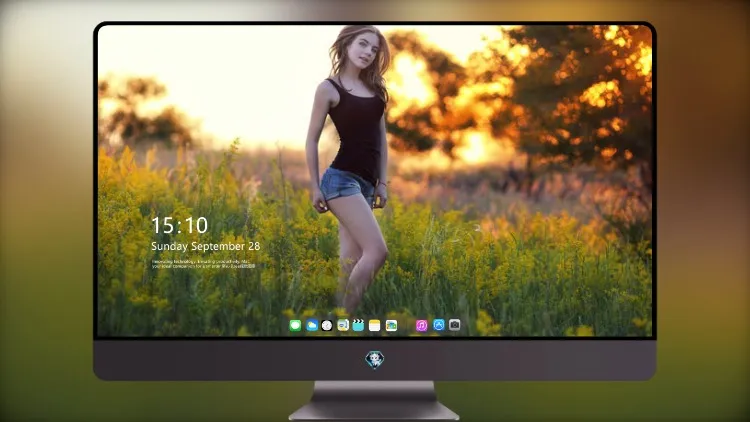Open the yellow Notes app in the dock
This screenshot has width=750, height=422.
pos(375,325)
